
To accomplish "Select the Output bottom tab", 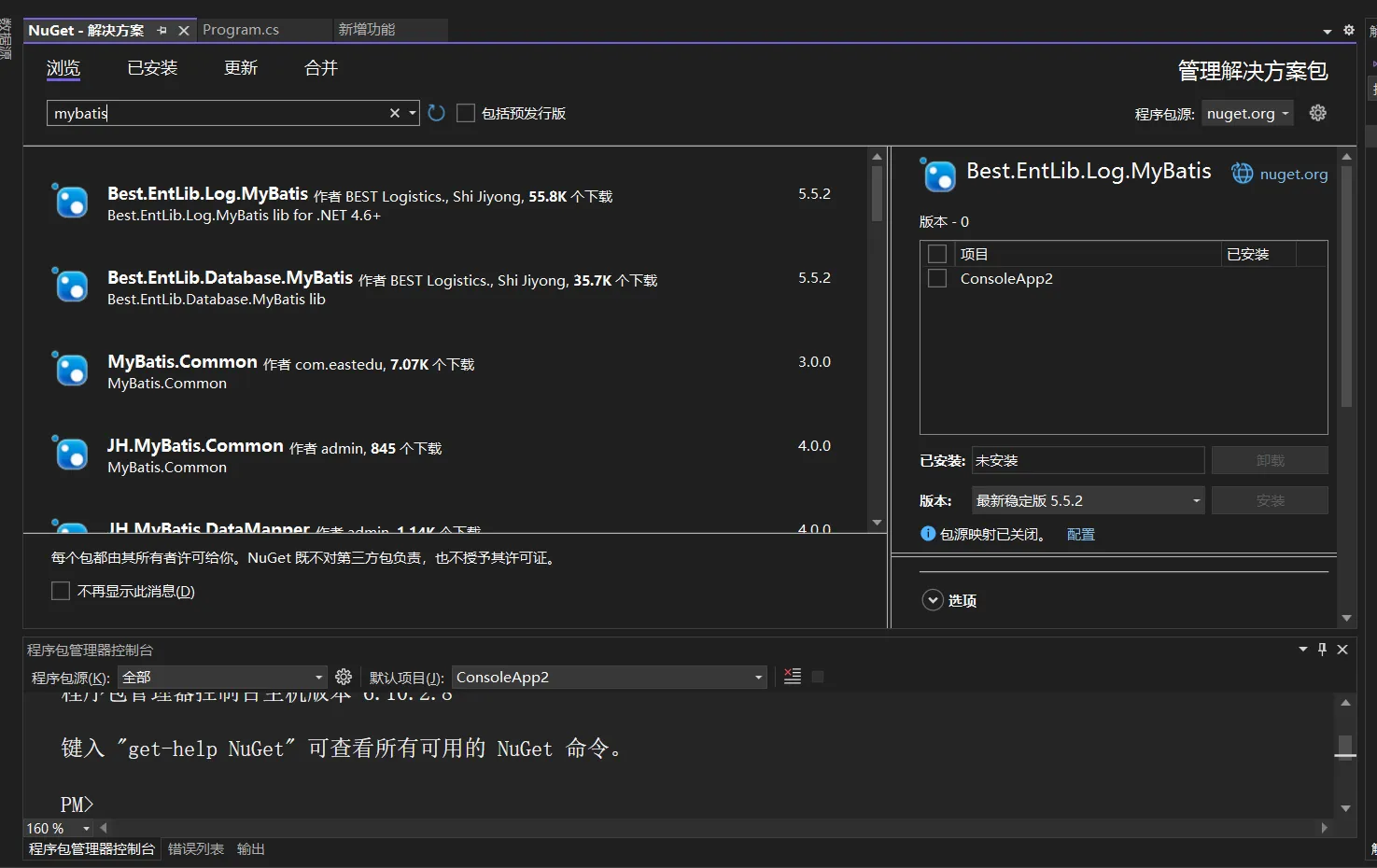I will [251, 848].
